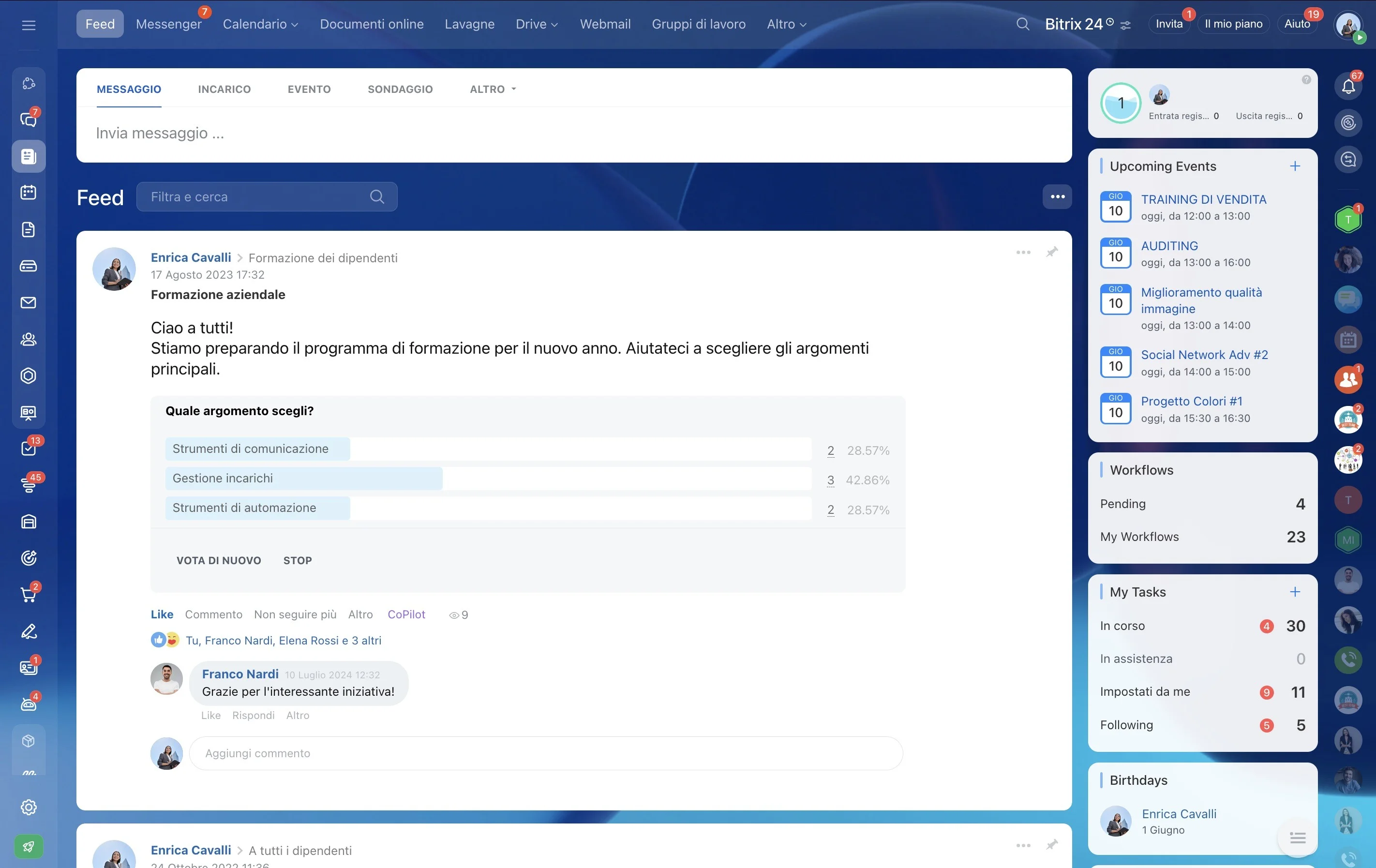Open the mail envelope icon in sidebar
The image size is (1376, 868).
click(29, 302)
